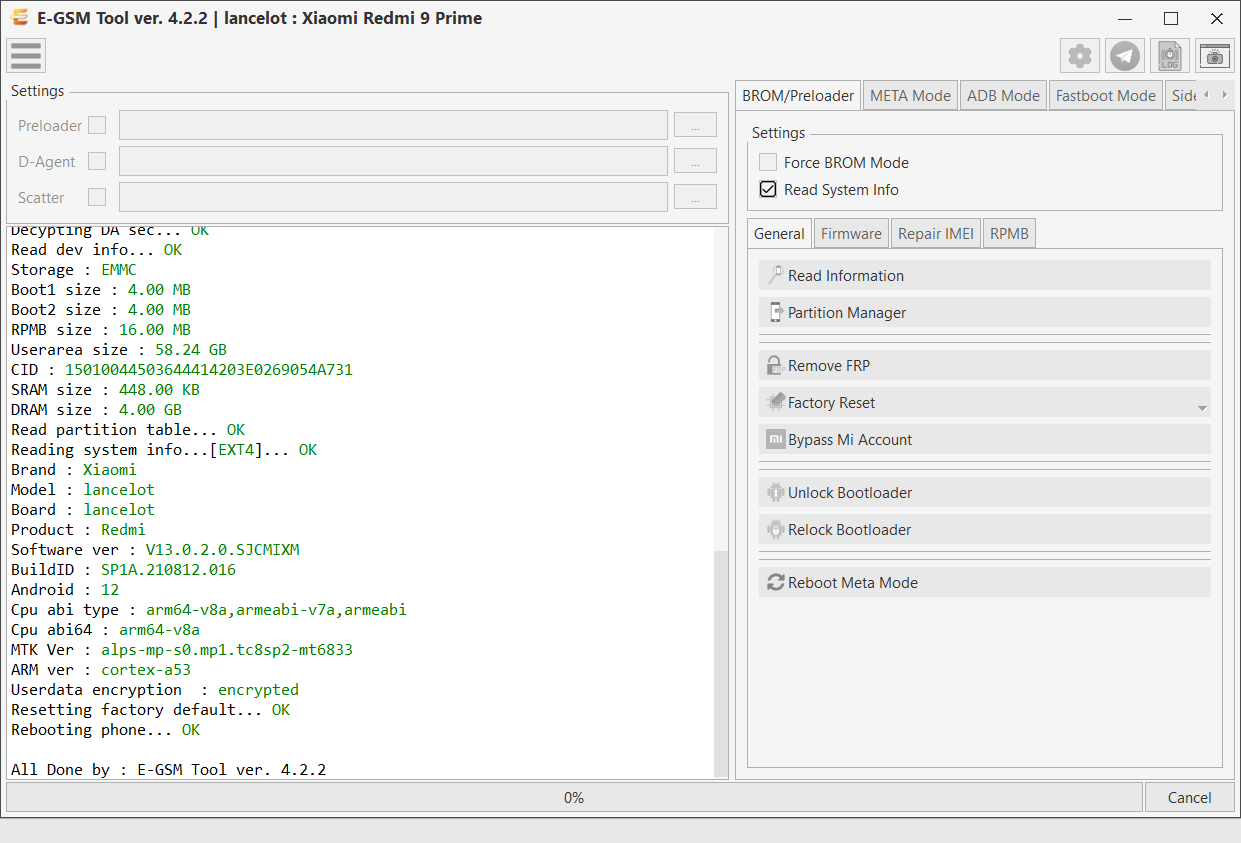The image size is (1241, 843).
Task: Click the Scatter path field
Action: [393, 197]
